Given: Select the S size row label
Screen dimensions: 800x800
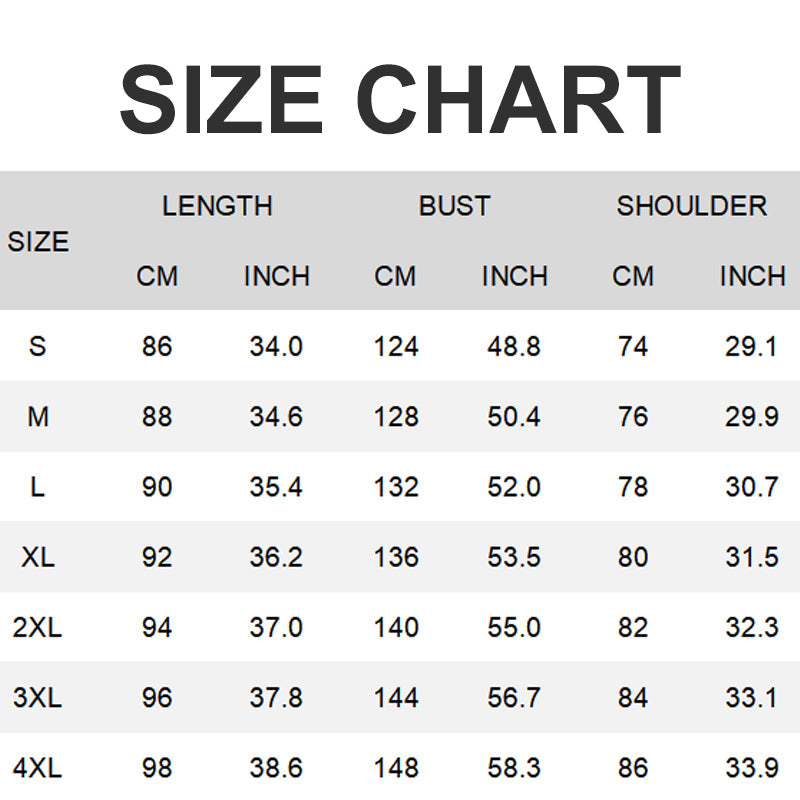Looking at the screenshot, I should pyautogui.click(x=38, y=347).
